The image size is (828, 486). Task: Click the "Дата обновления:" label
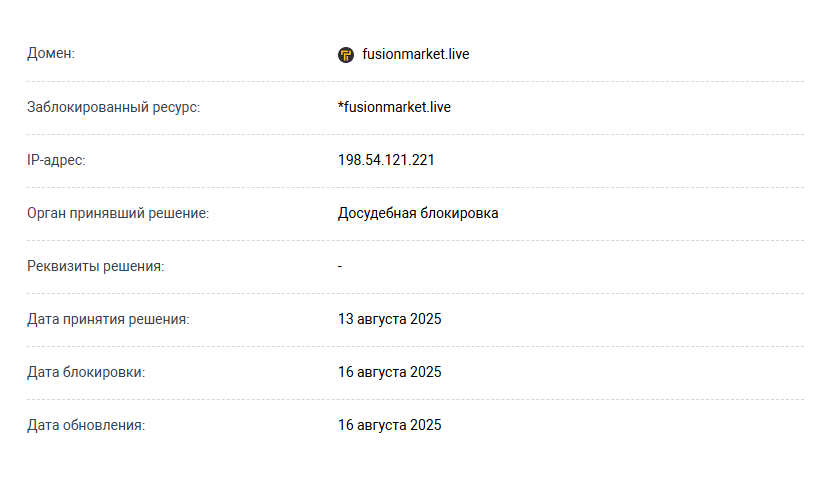[x=86, y=425]
